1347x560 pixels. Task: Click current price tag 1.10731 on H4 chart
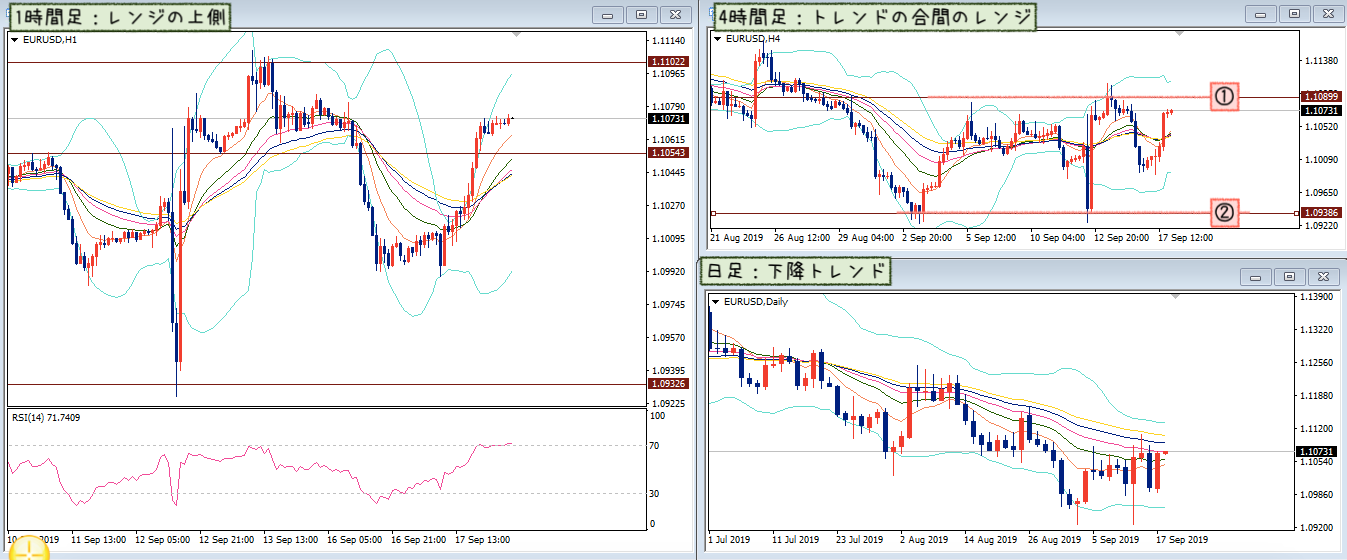click(x=1323, y=110)
